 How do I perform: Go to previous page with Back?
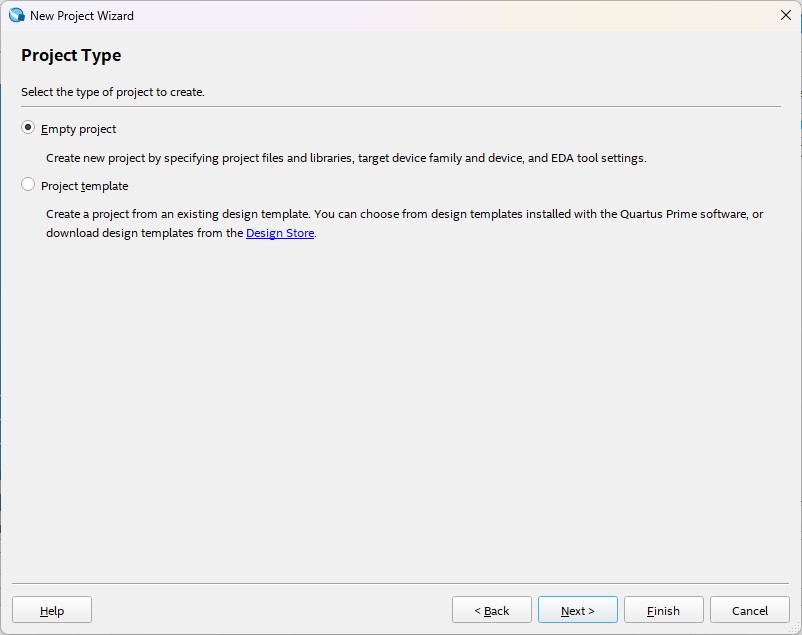point(492,610)
